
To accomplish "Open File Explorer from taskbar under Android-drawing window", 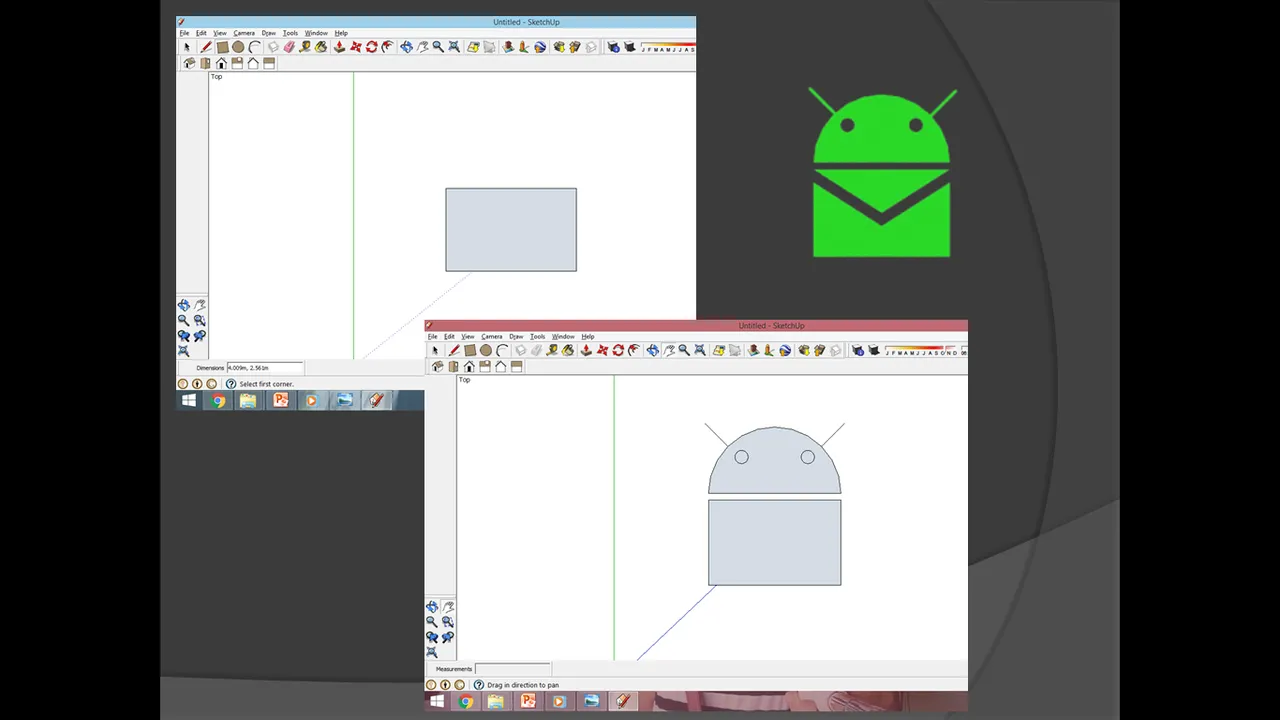I will point(497,702).
